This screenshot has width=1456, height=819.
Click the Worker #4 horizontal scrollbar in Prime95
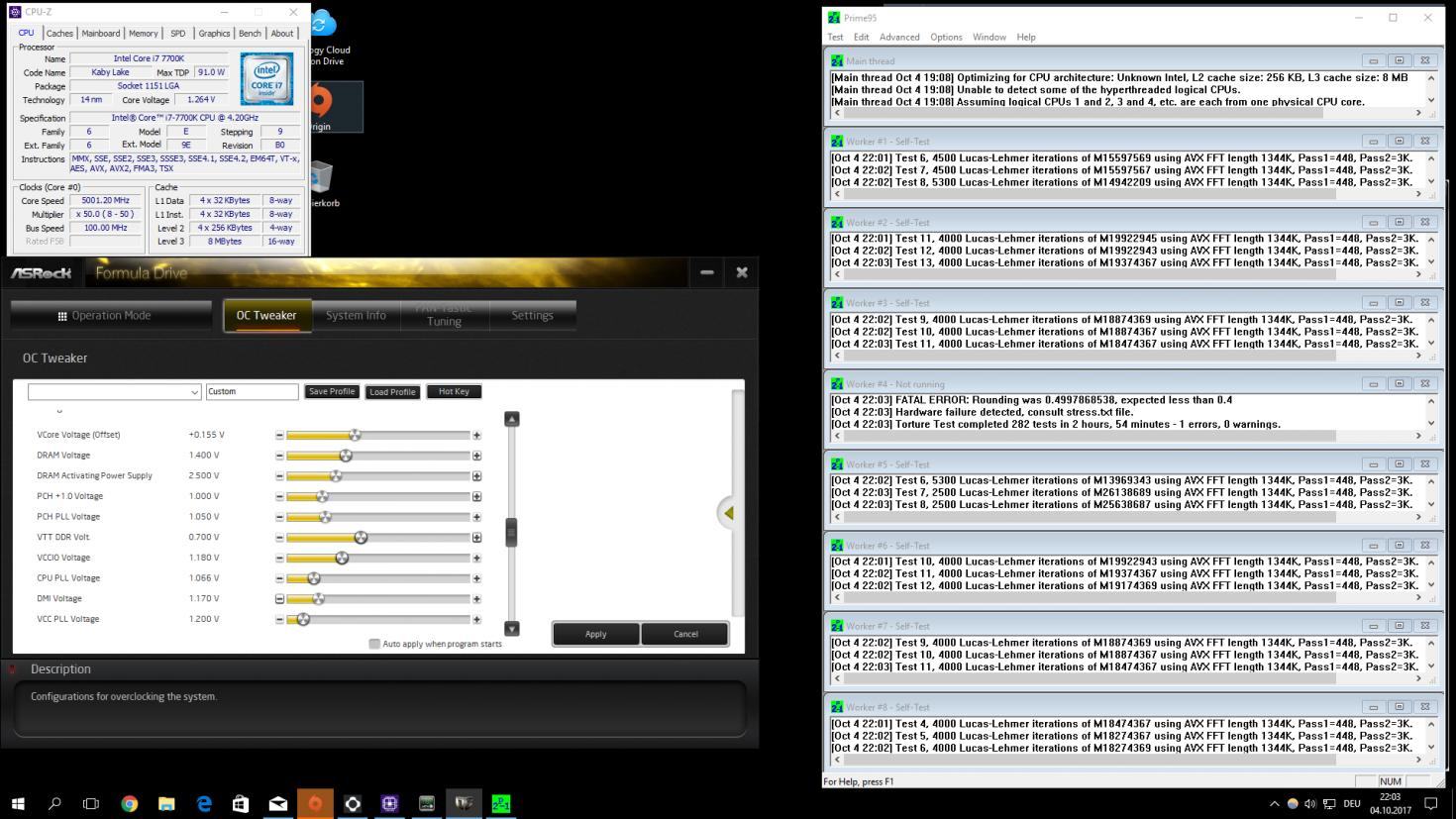[1127, 436]
